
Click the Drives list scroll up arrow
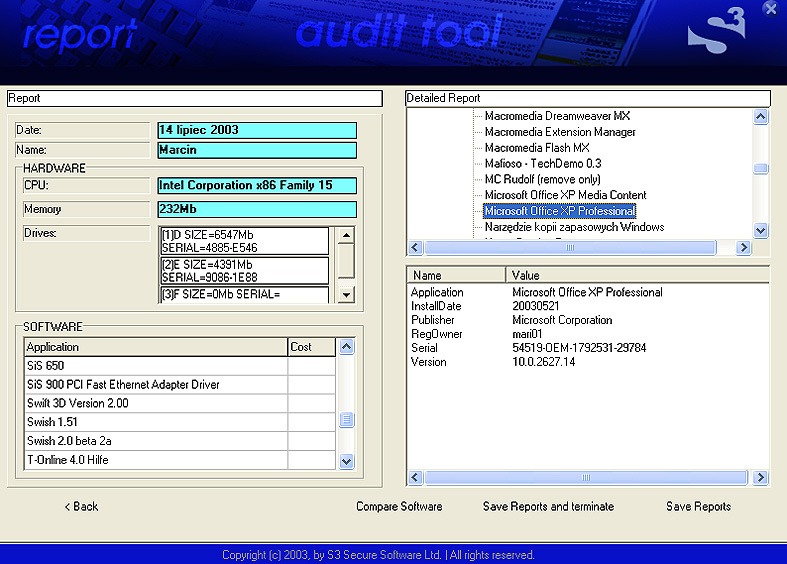click(x=346, y=235)
